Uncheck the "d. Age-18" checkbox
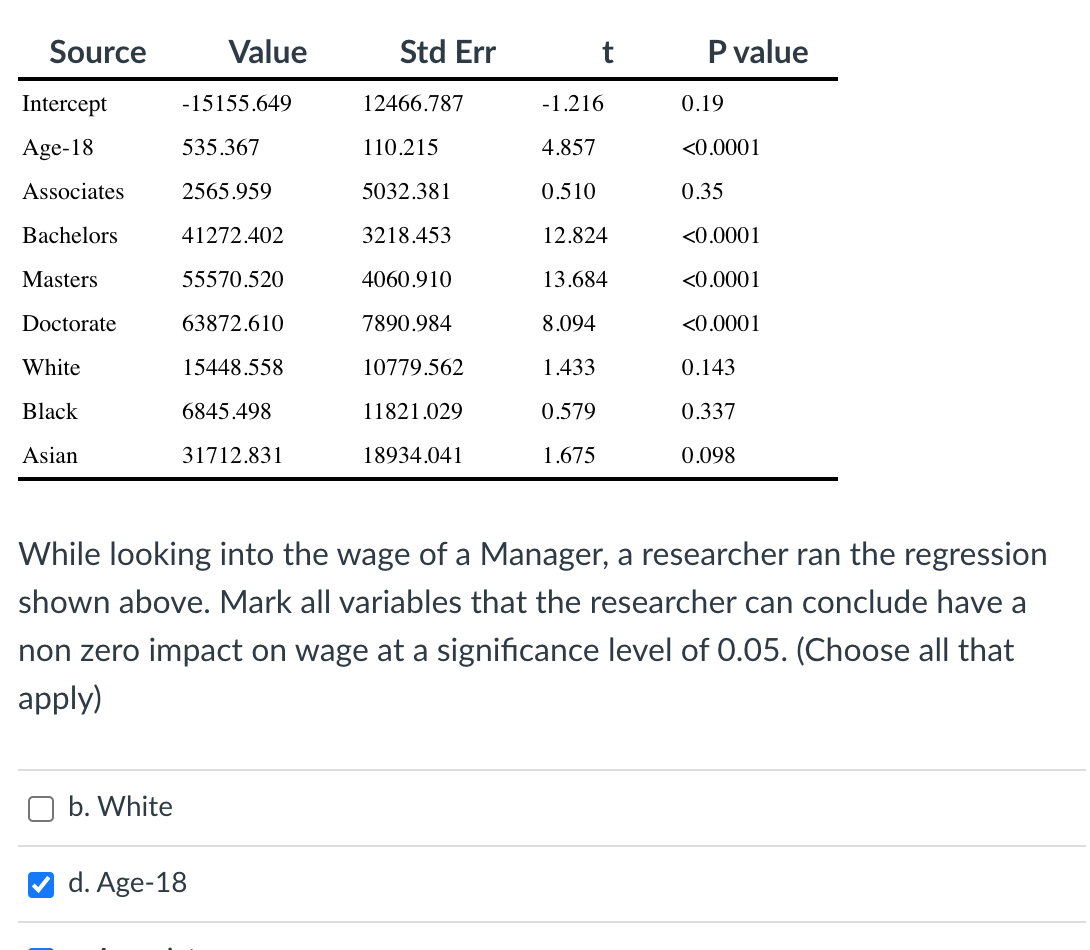 point(41,885)
